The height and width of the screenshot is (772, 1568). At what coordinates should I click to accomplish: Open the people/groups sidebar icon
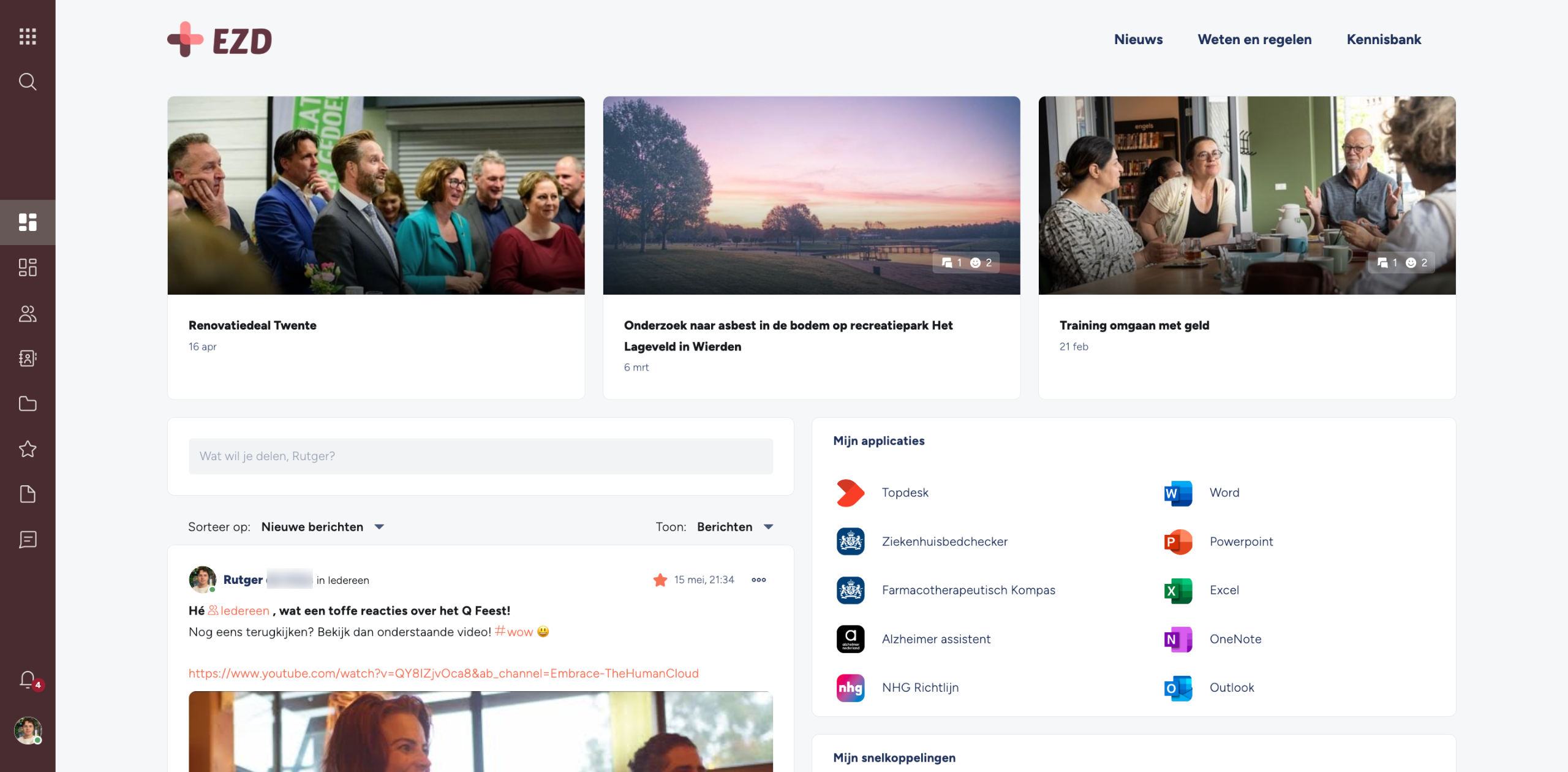28,314
